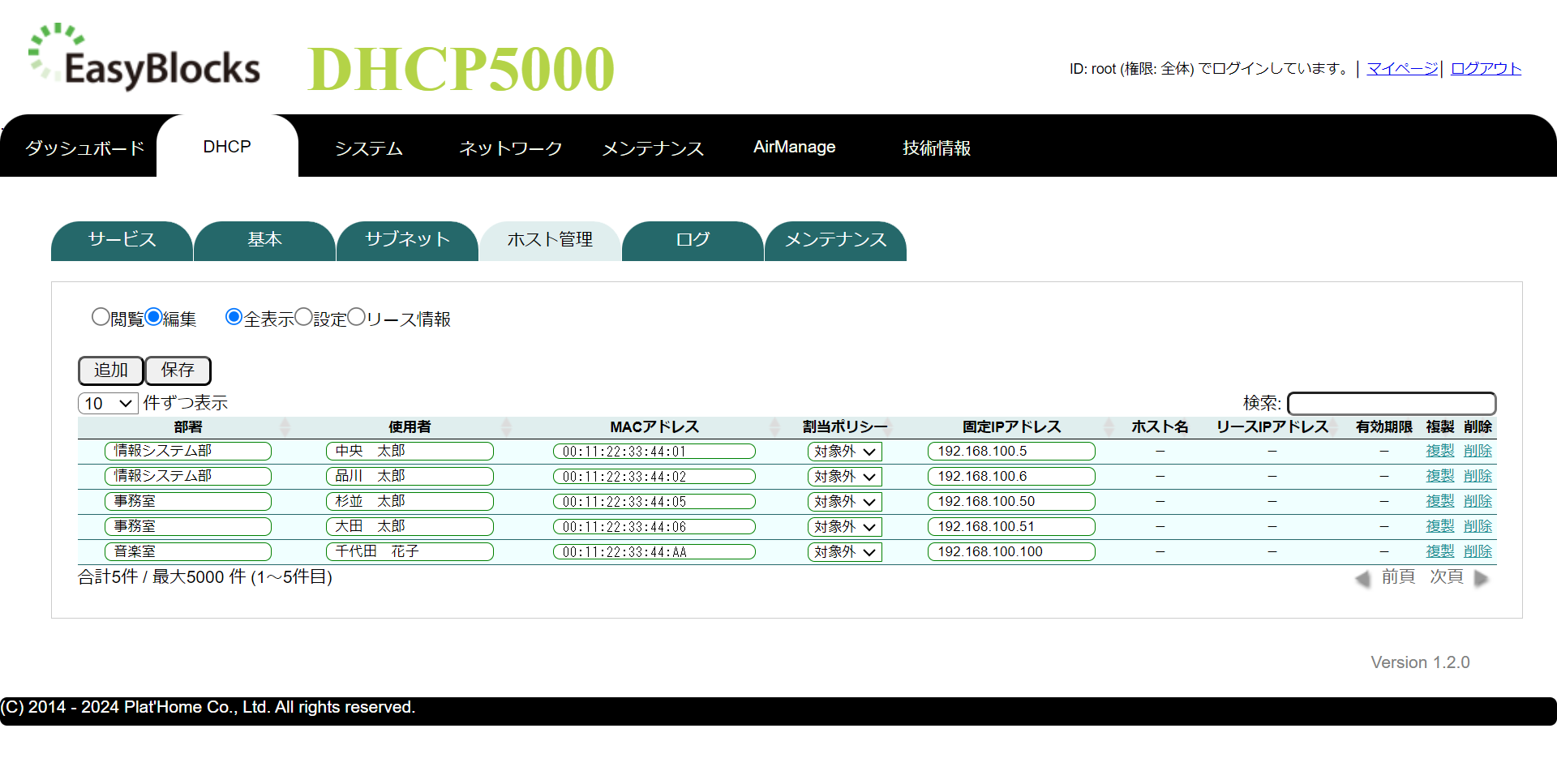
Task: Click MAC address field 00:11:22:33:44:05
Action: coord(654,502)
